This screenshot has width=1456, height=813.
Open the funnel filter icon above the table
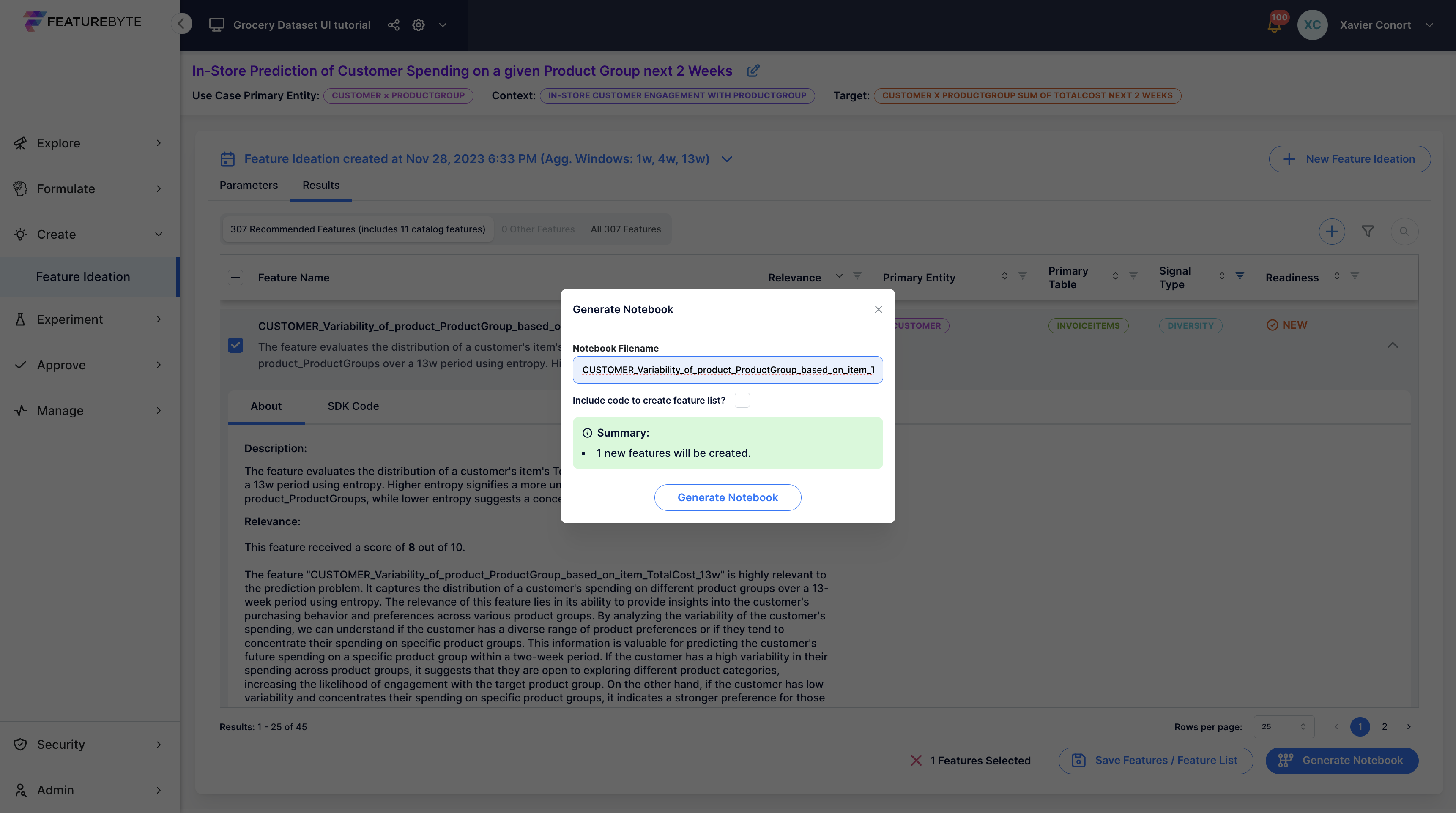[1368, 231]
